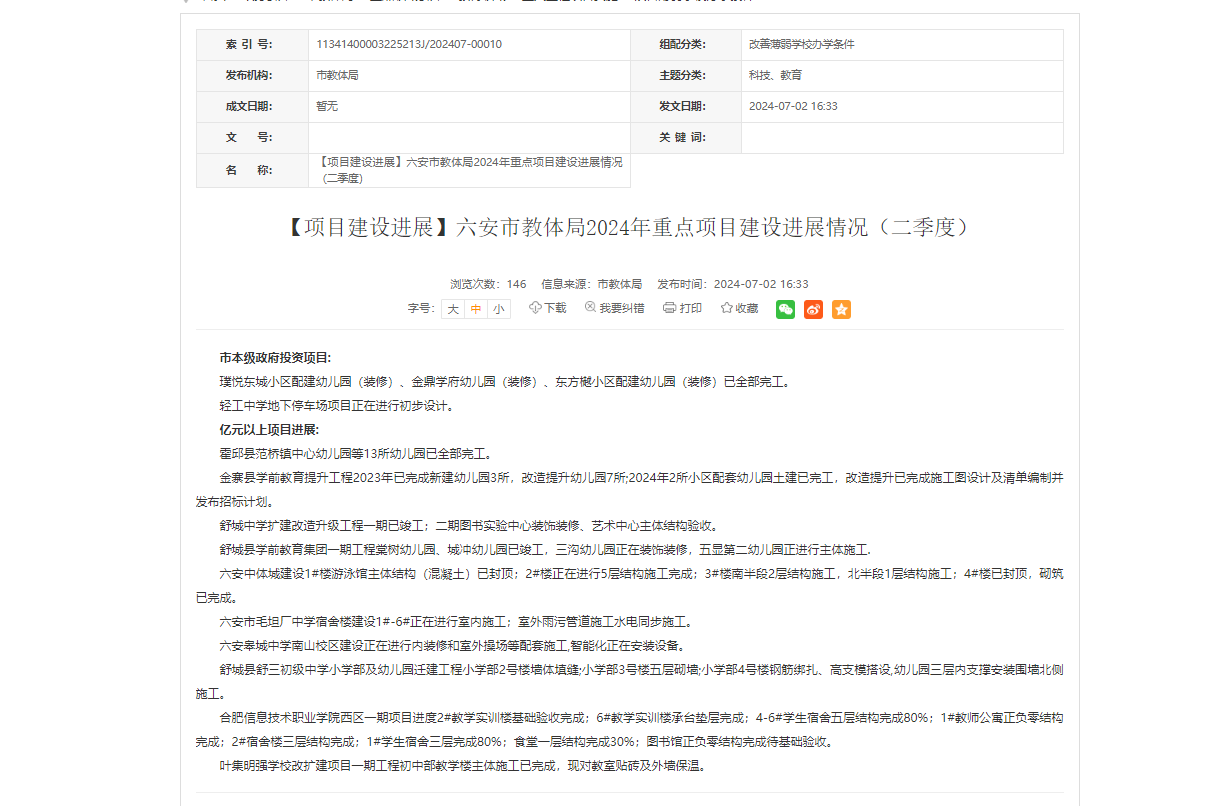
Task: Click the 科技、教育 theme category value
Action: click(775, 75)
